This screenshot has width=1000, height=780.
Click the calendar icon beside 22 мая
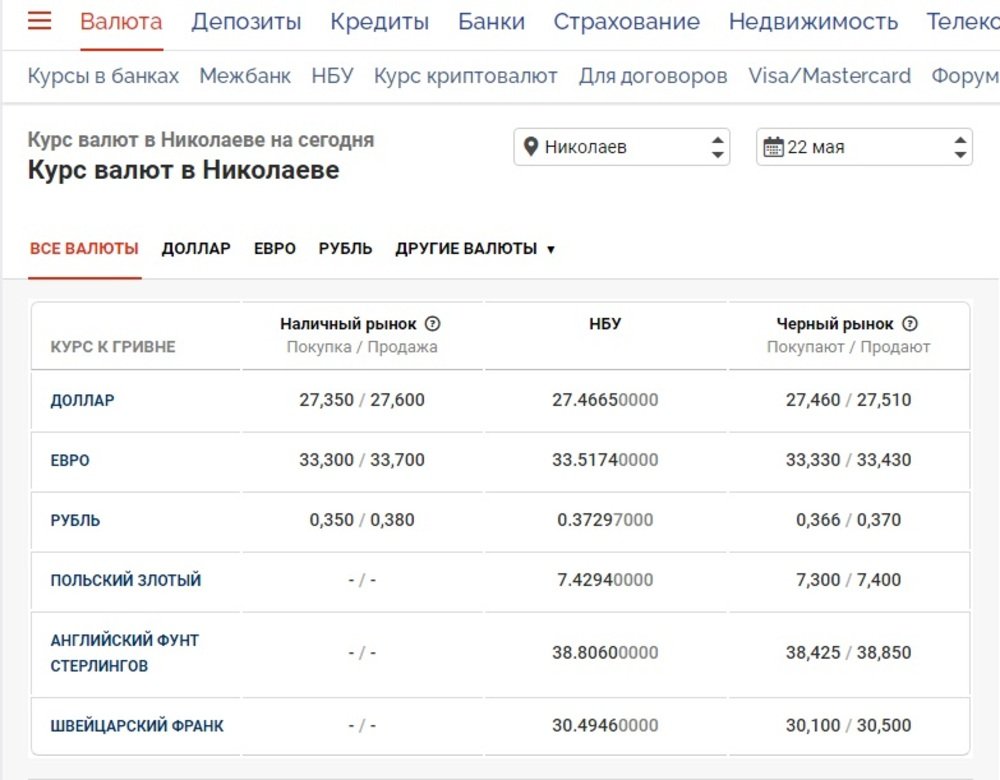[773, 147]
